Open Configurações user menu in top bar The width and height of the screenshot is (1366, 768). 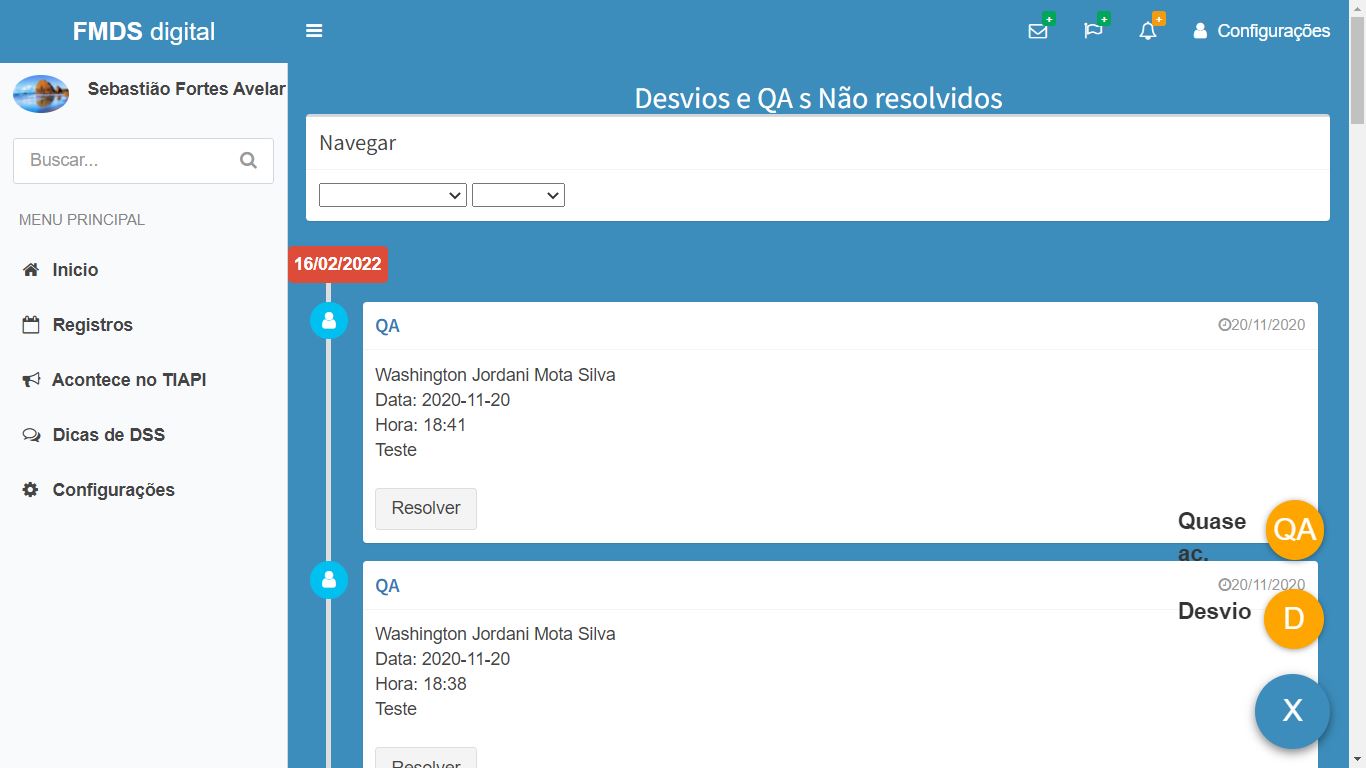[x=1261, y=31]
